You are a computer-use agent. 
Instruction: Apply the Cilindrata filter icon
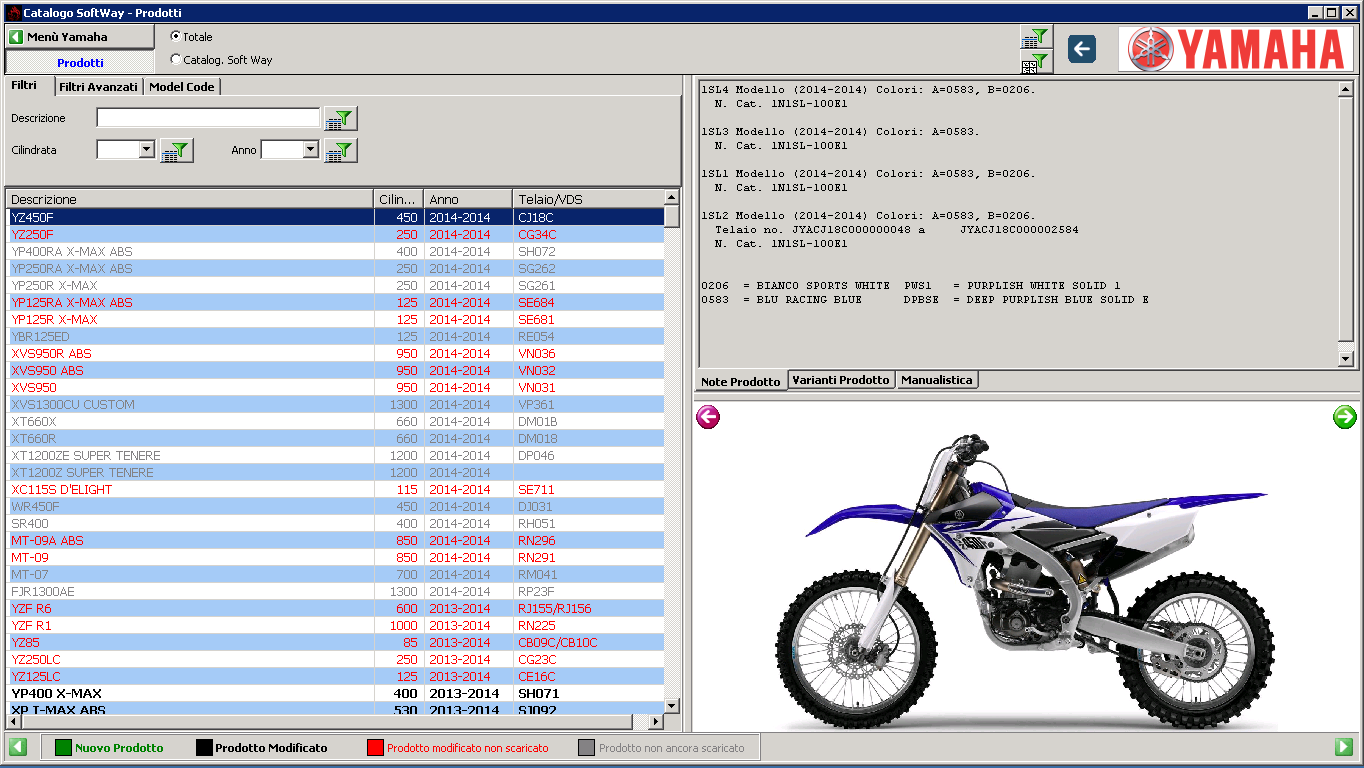pyautogui.click(x=176, y=151)
